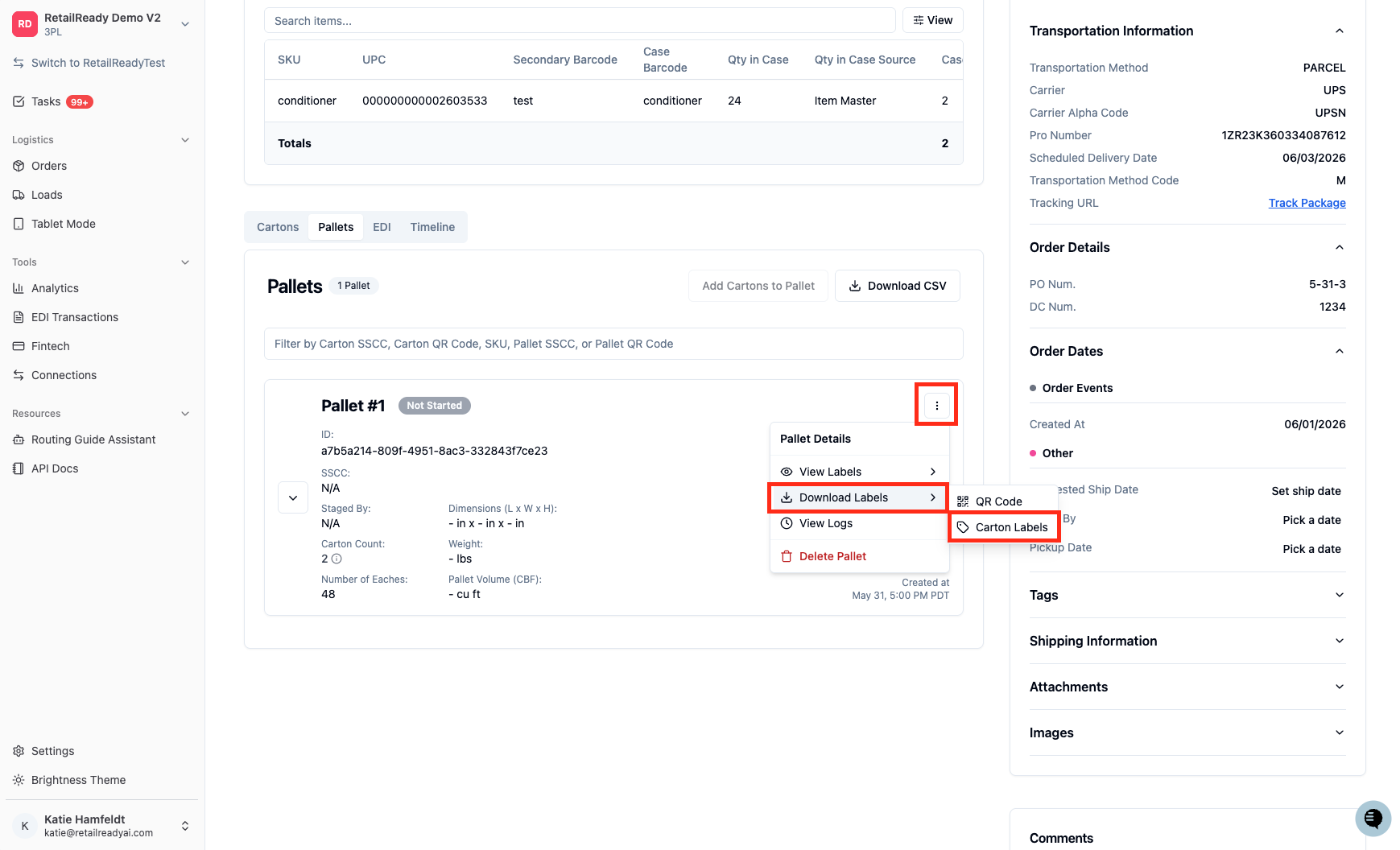The height and width of the screenshot is (850, 1400).
Task: Click the pallet filter input field
Action: point(613,344)
